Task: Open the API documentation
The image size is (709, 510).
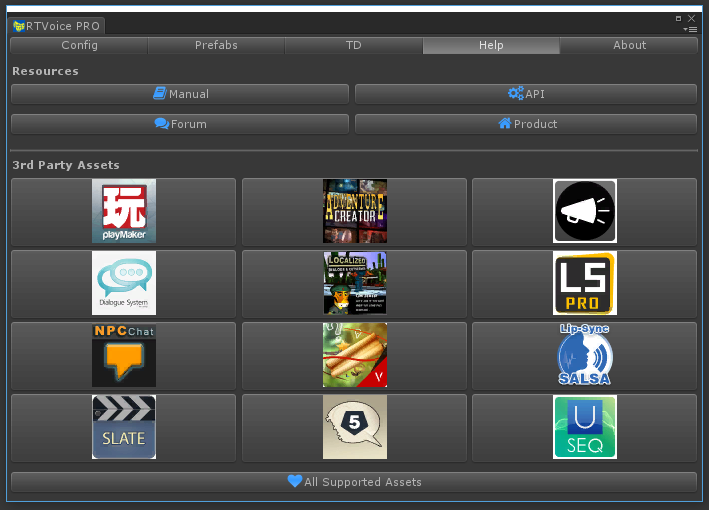Action: point(526,94)
